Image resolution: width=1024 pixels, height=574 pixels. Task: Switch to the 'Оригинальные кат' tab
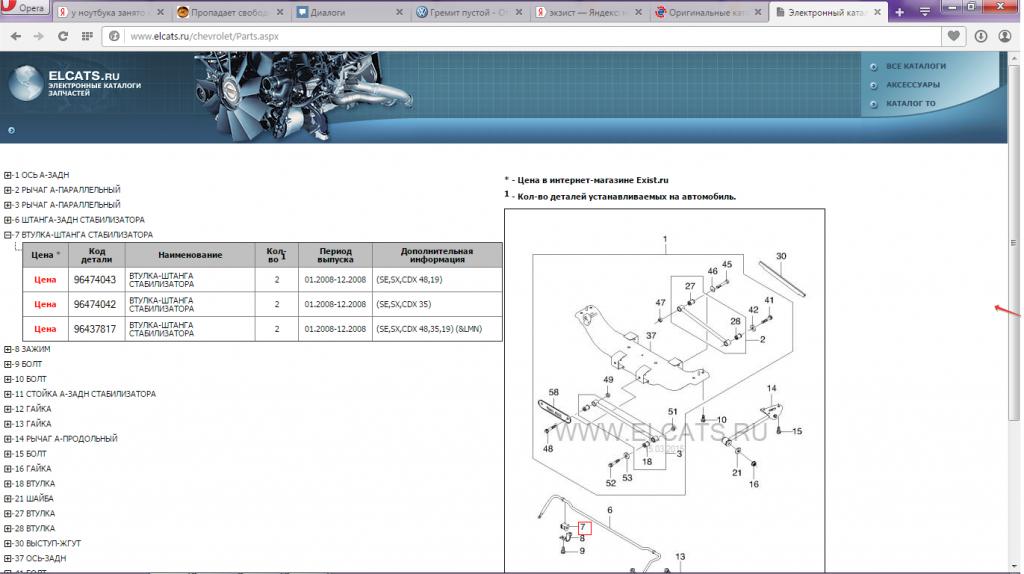click(x=709, y=12)
